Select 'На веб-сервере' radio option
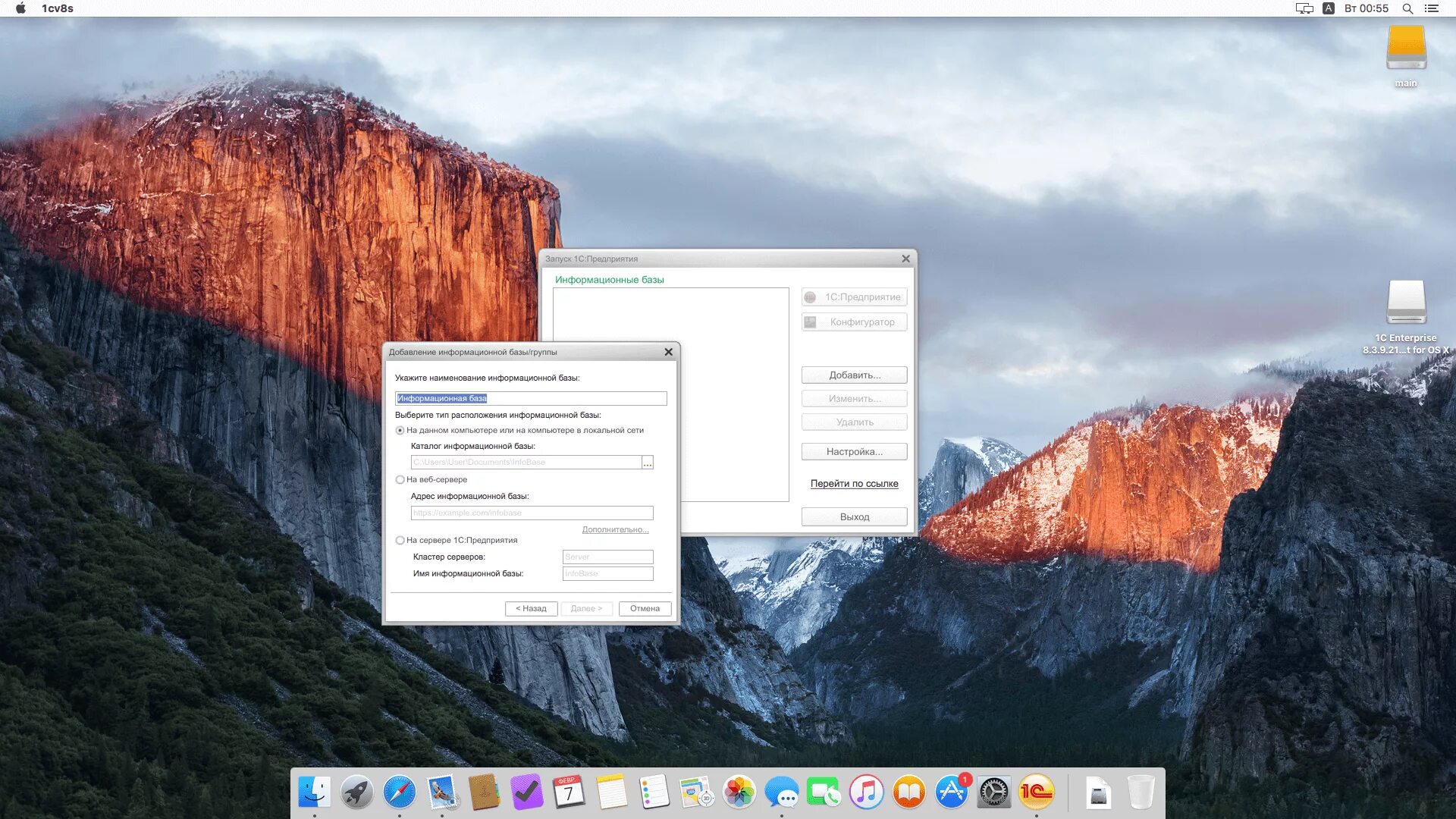Viewport: 1456px width, 819px height. tap(400, 479)
